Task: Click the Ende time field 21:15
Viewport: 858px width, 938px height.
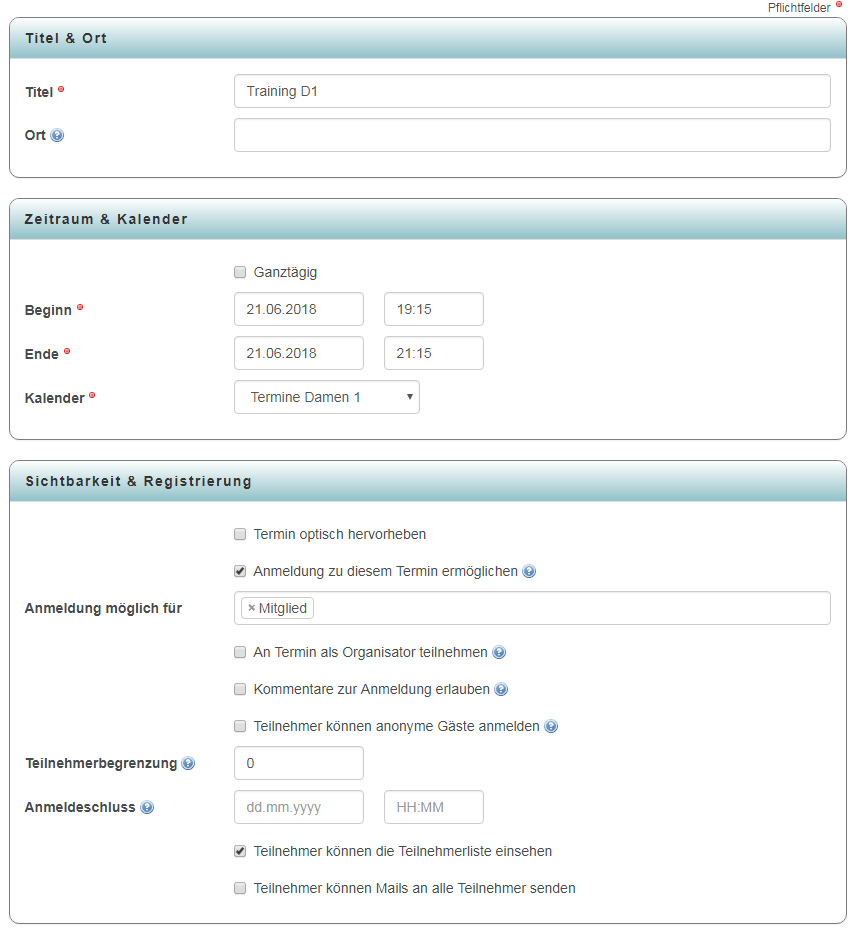Action: [434, 353]
